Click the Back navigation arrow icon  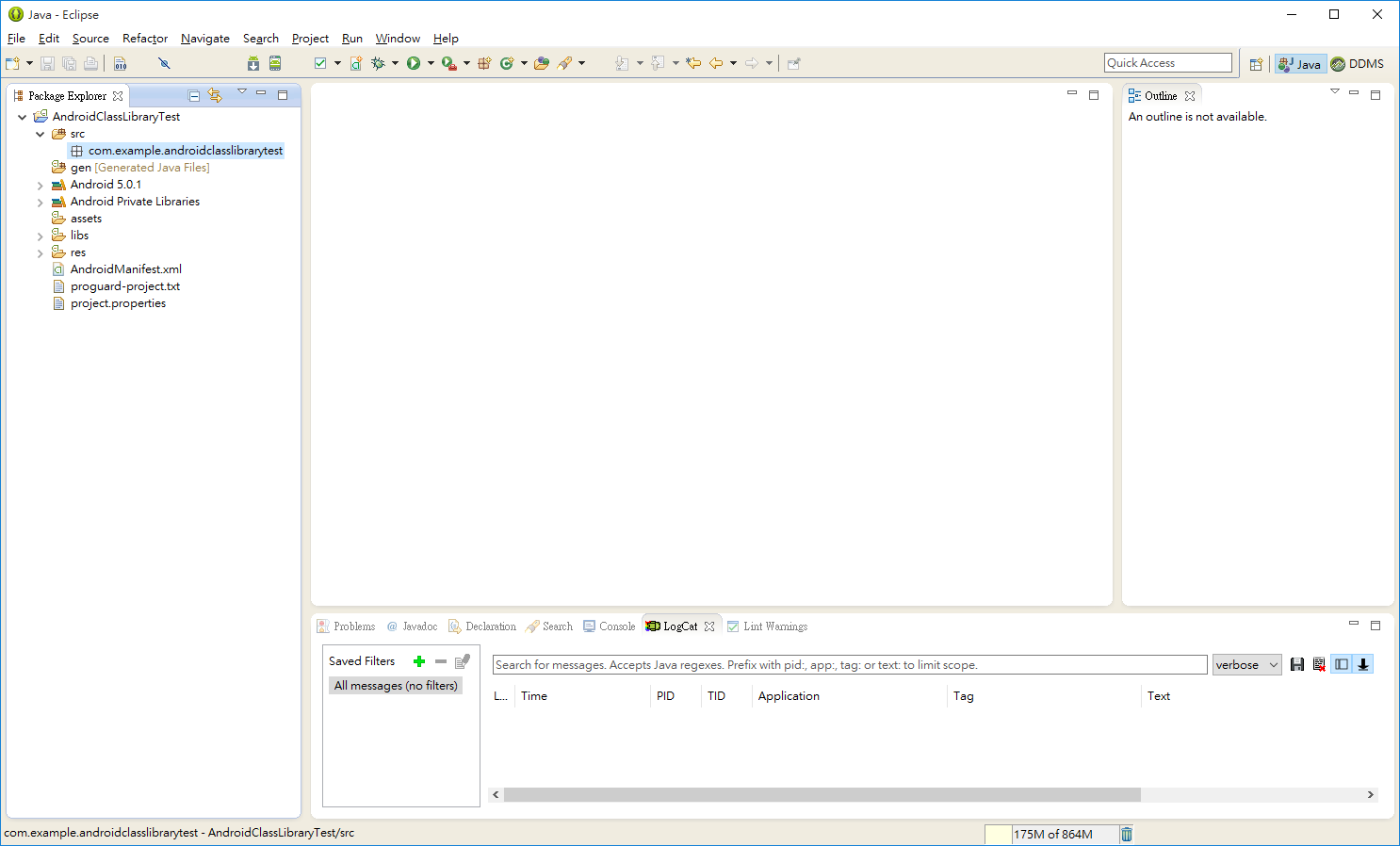click(x=716, y=63)
